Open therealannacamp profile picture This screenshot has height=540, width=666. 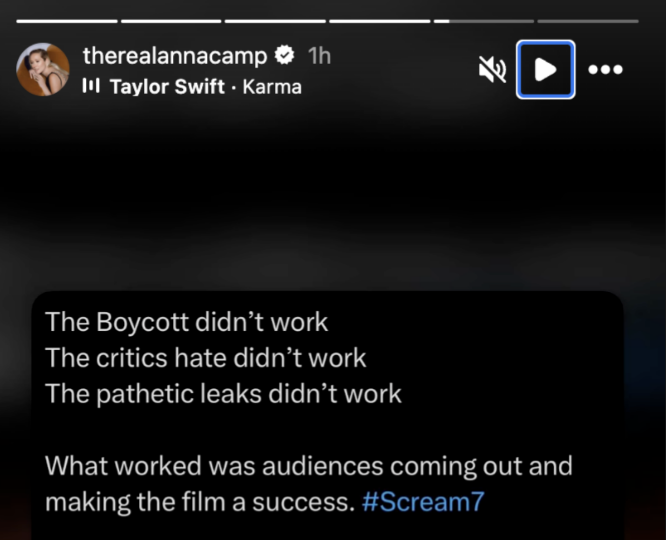tap(43, 69)
